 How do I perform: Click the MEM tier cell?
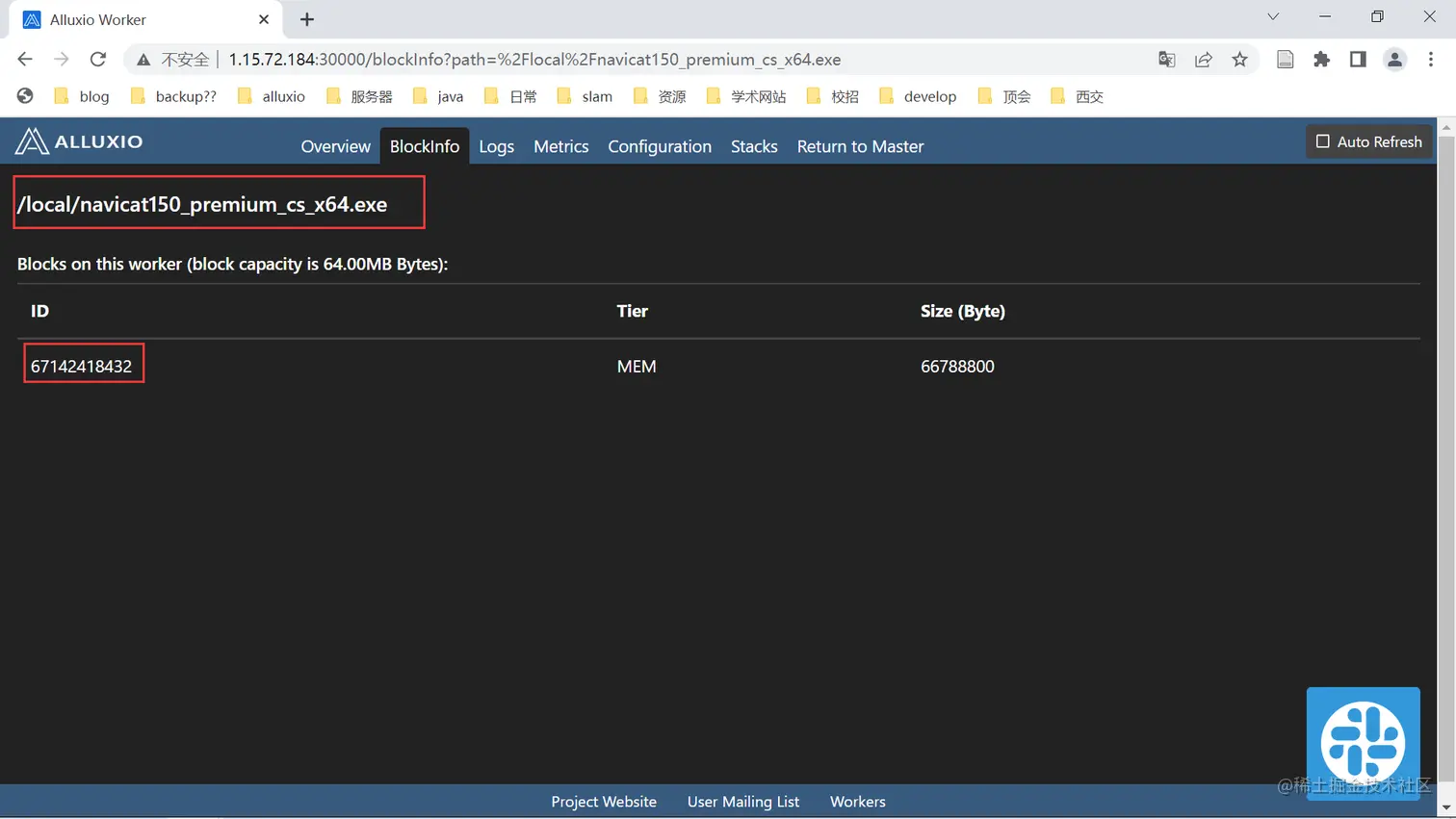(x=637, y=367)
